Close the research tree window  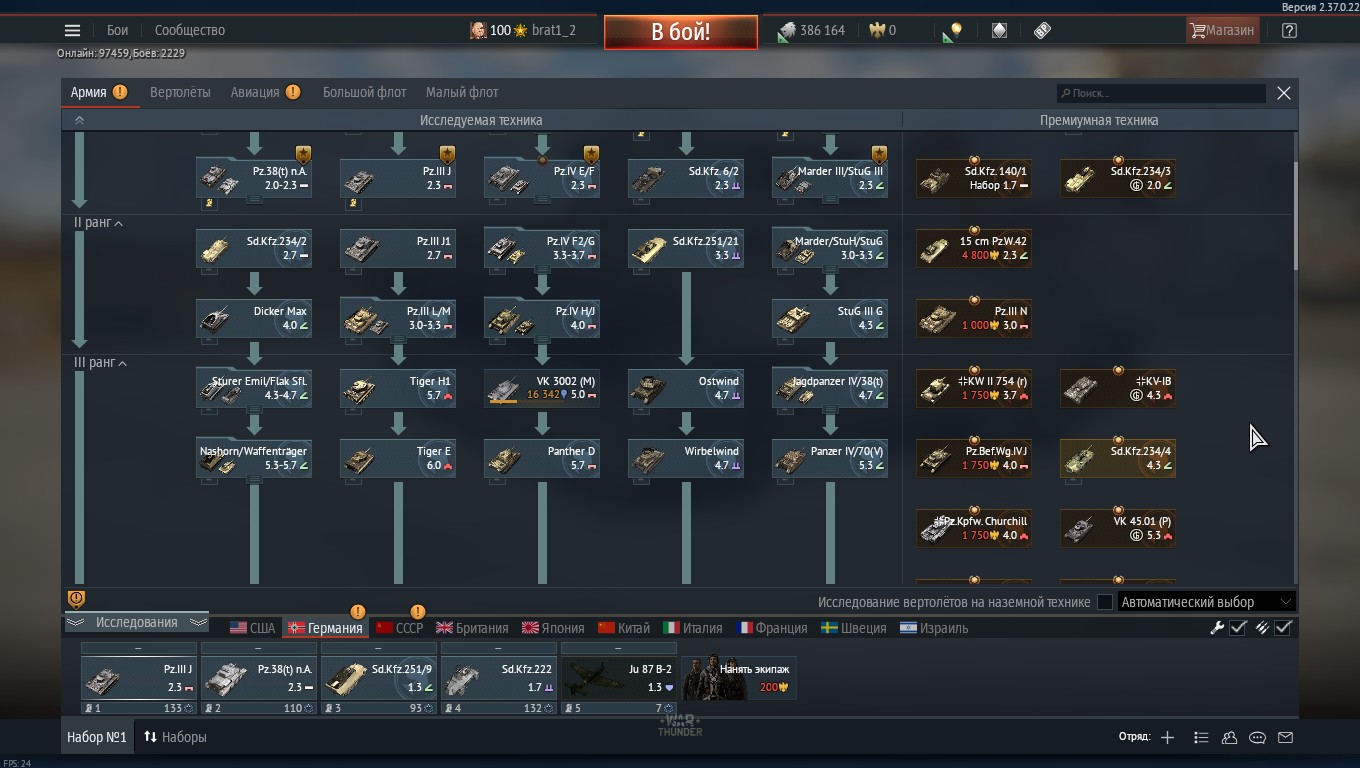pos(1284,93)
